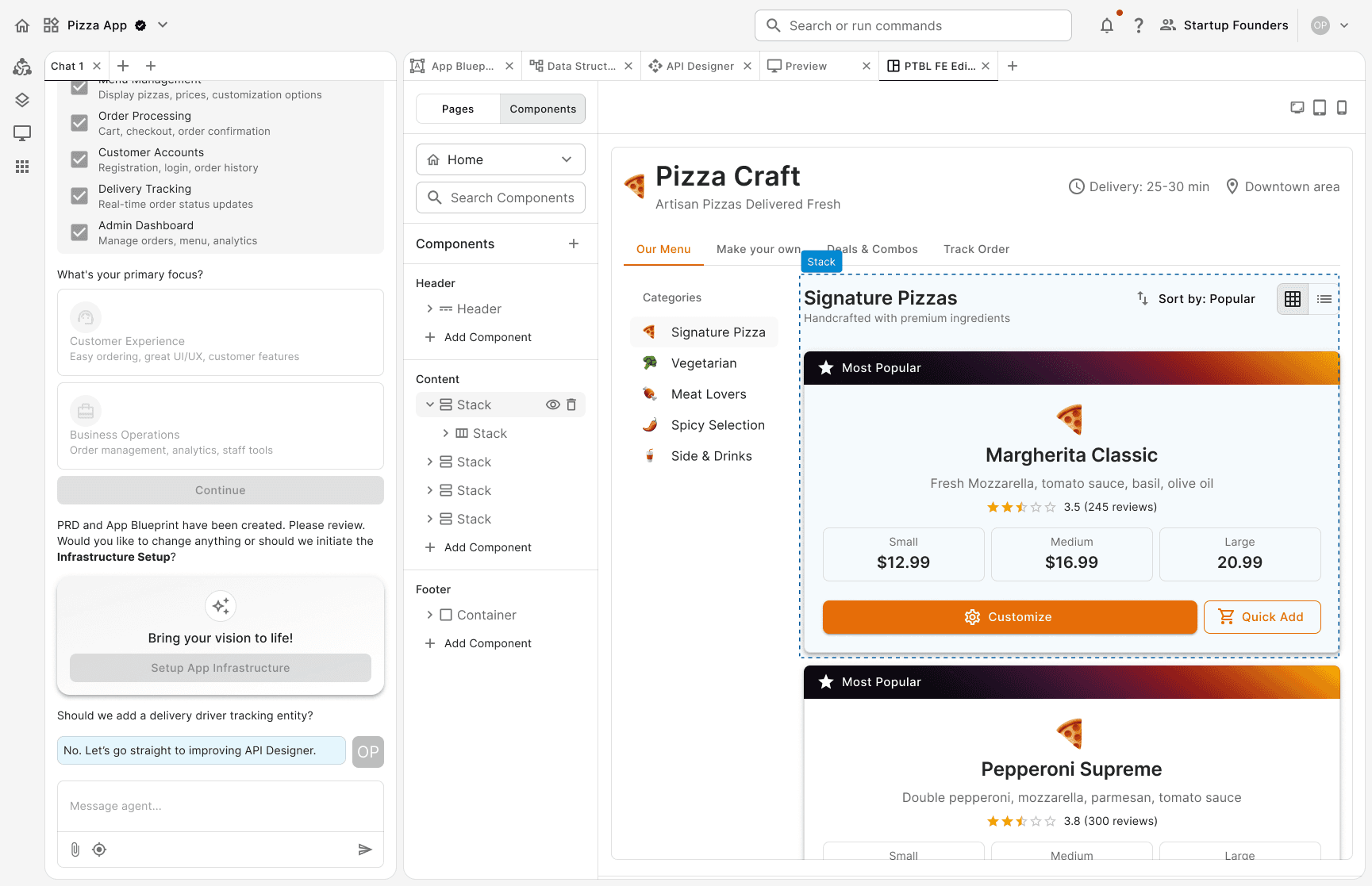
Task: Click Quick Add on Margherita Classic
Action: [1262, 617]
